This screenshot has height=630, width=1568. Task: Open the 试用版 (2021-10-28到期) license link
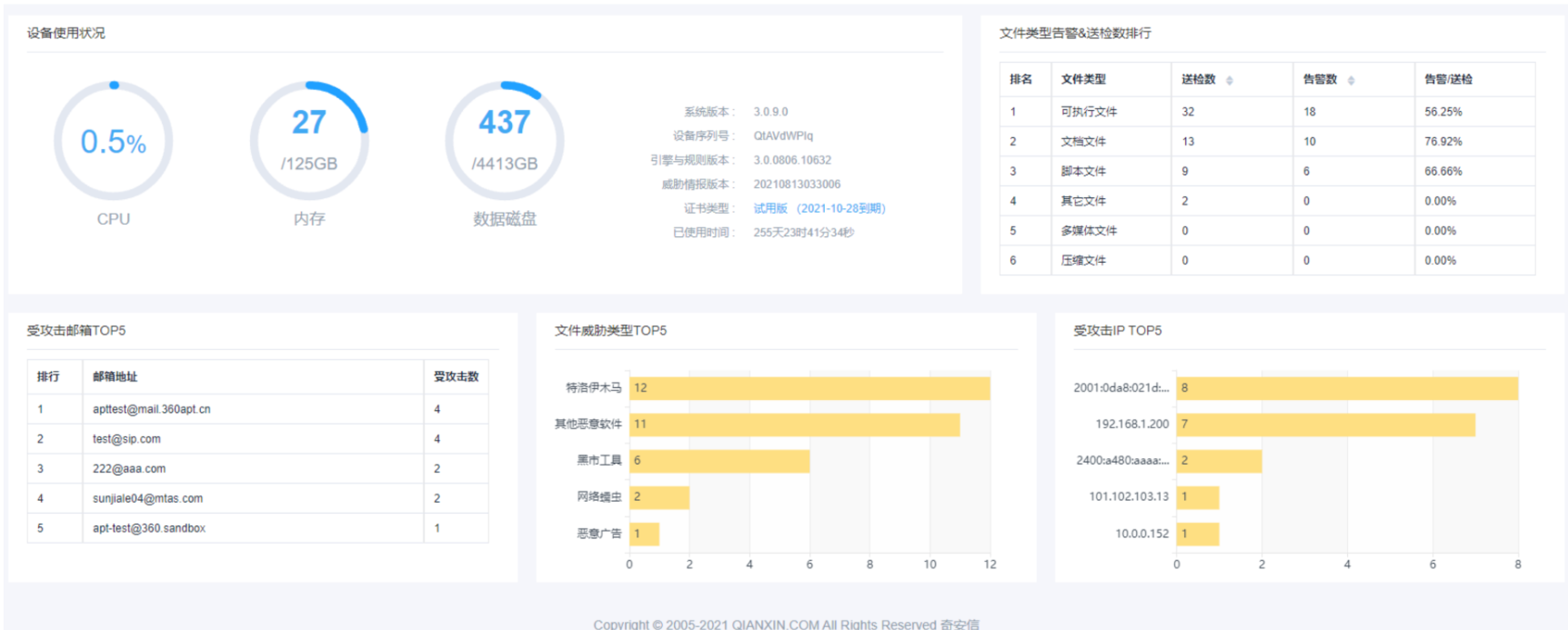pos(819,208)
